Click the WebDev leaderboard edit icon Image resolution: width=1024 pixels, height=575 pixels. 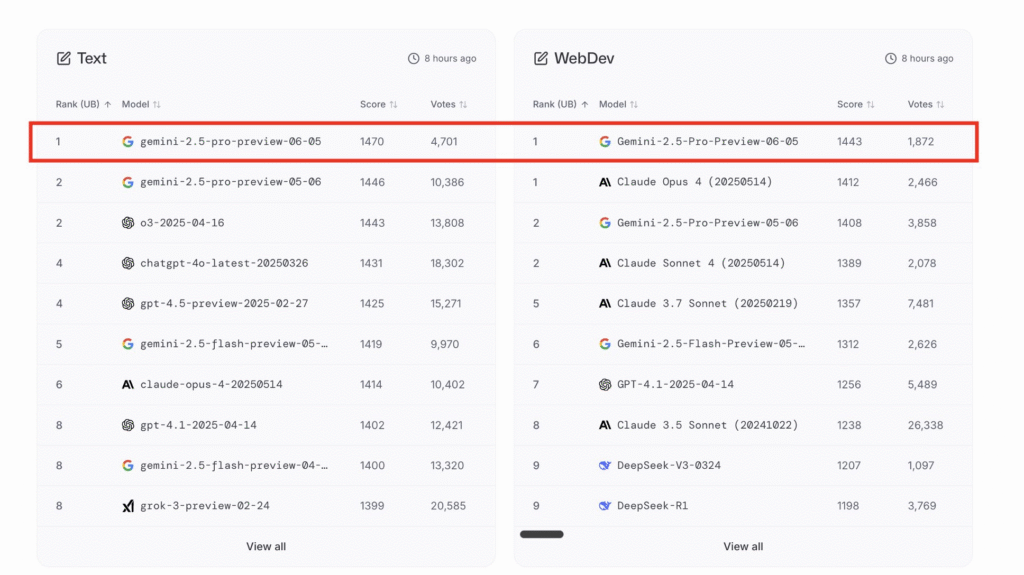[x=541, y=58]
